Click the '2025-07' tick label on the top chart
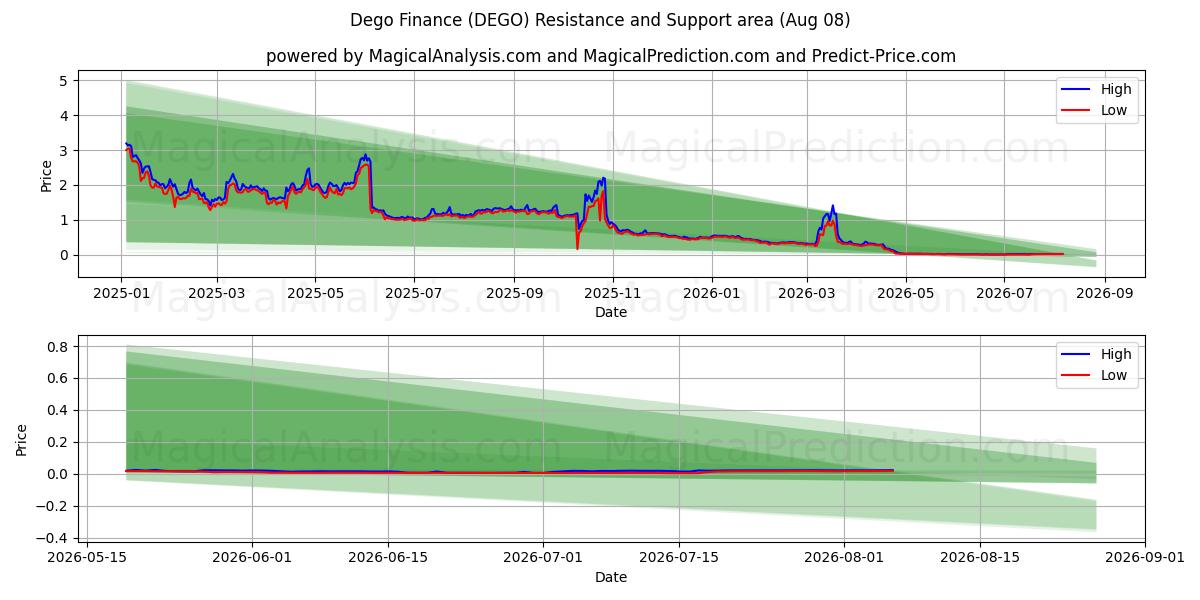Viewport: 1200px width, 600px height. 414,293
